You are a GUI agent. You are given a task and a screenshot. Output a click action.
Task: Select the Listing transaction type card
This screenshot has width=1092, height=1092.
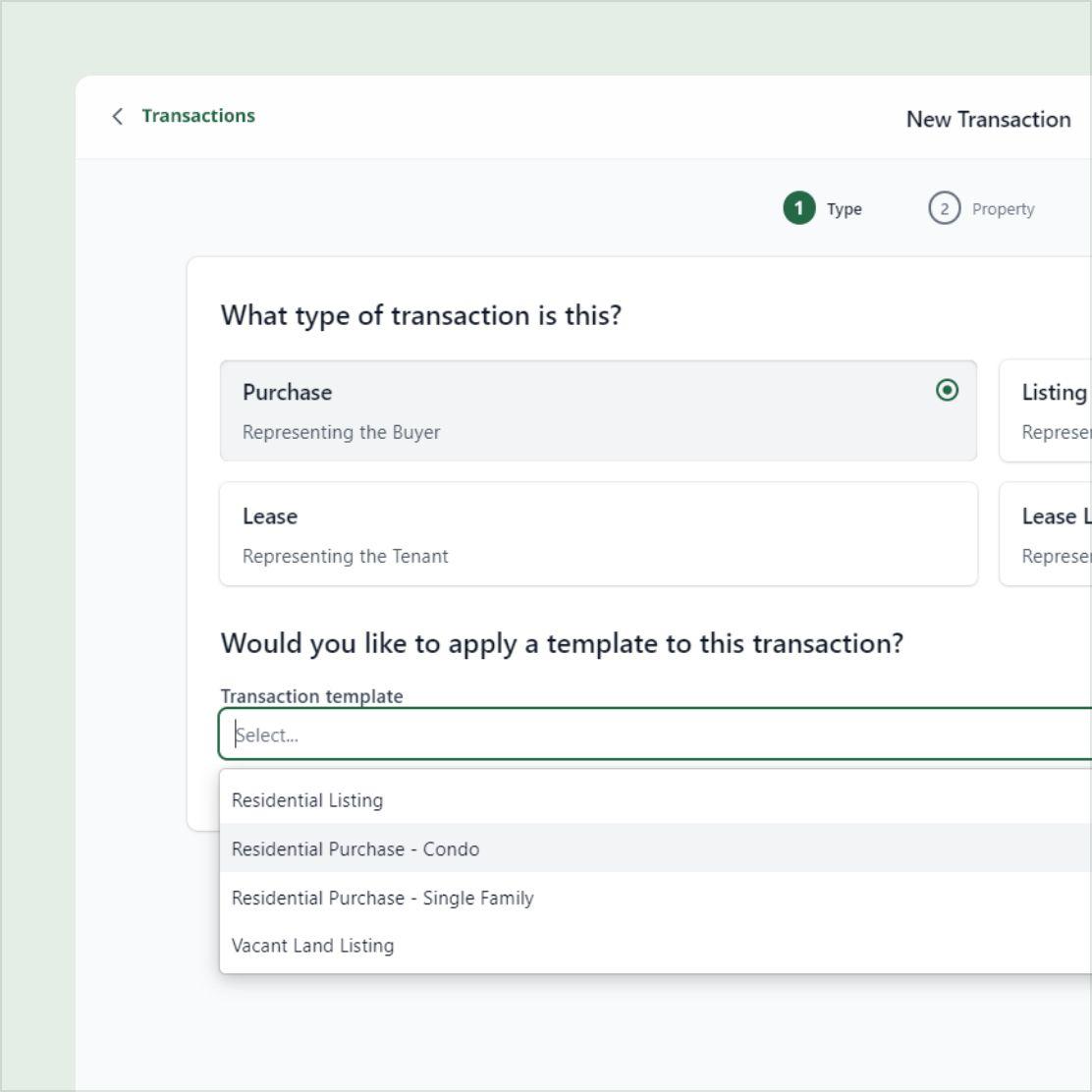pos(1045,410)
